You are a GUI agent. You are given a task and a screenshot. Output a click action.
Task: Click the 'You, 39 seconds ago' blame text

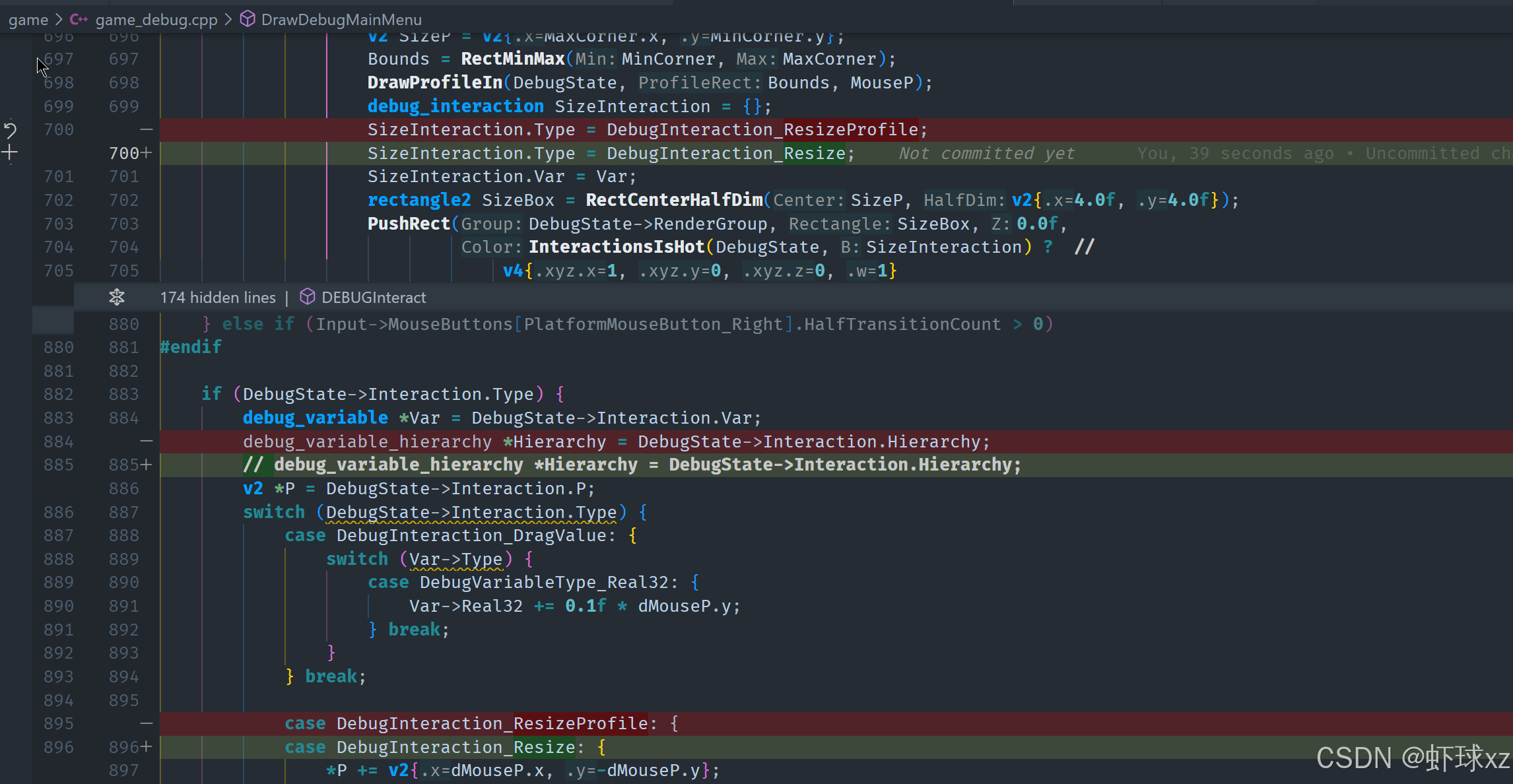1234,153
